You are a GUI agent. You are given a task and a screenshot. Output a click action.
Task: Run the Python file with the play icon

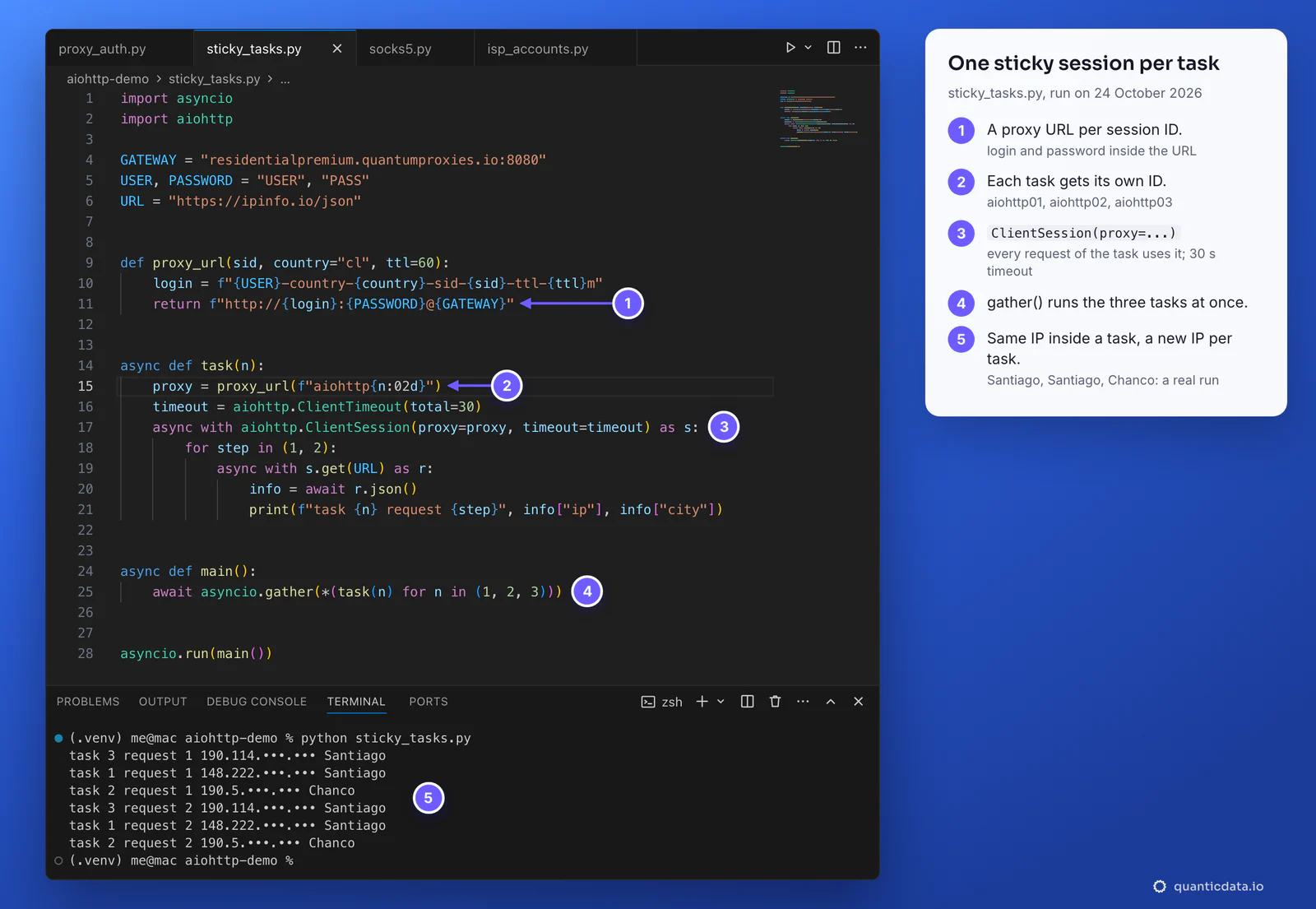click(x=790, y=48)
